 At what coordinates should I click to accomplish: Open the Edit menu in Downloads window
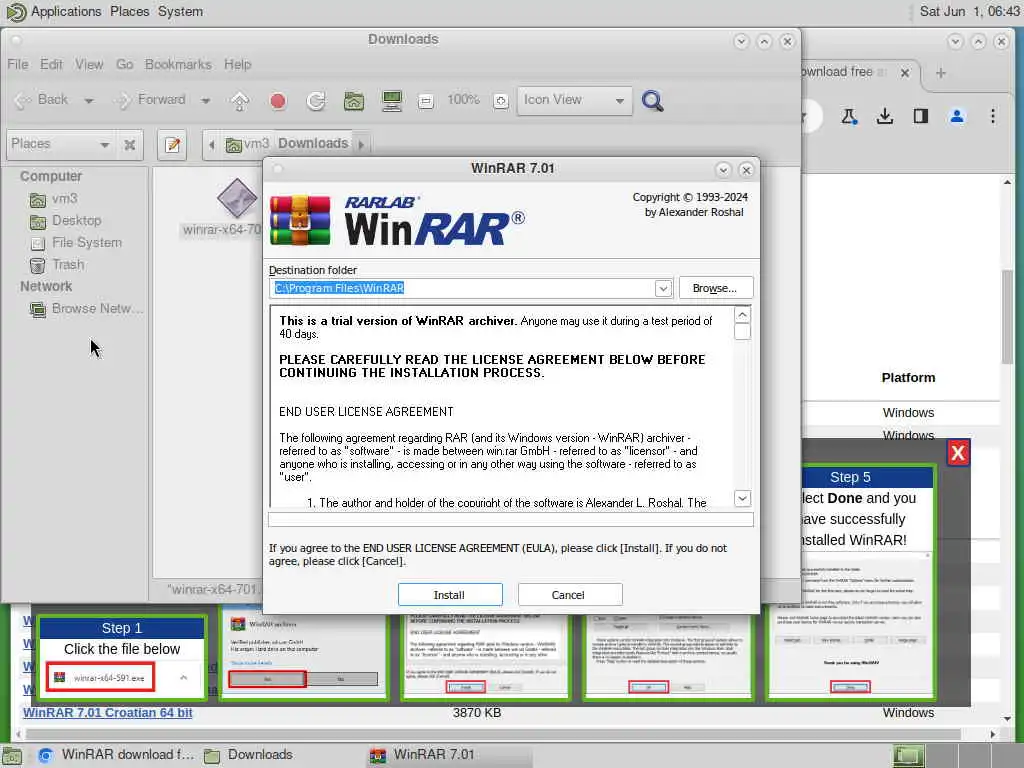(51, 64)
